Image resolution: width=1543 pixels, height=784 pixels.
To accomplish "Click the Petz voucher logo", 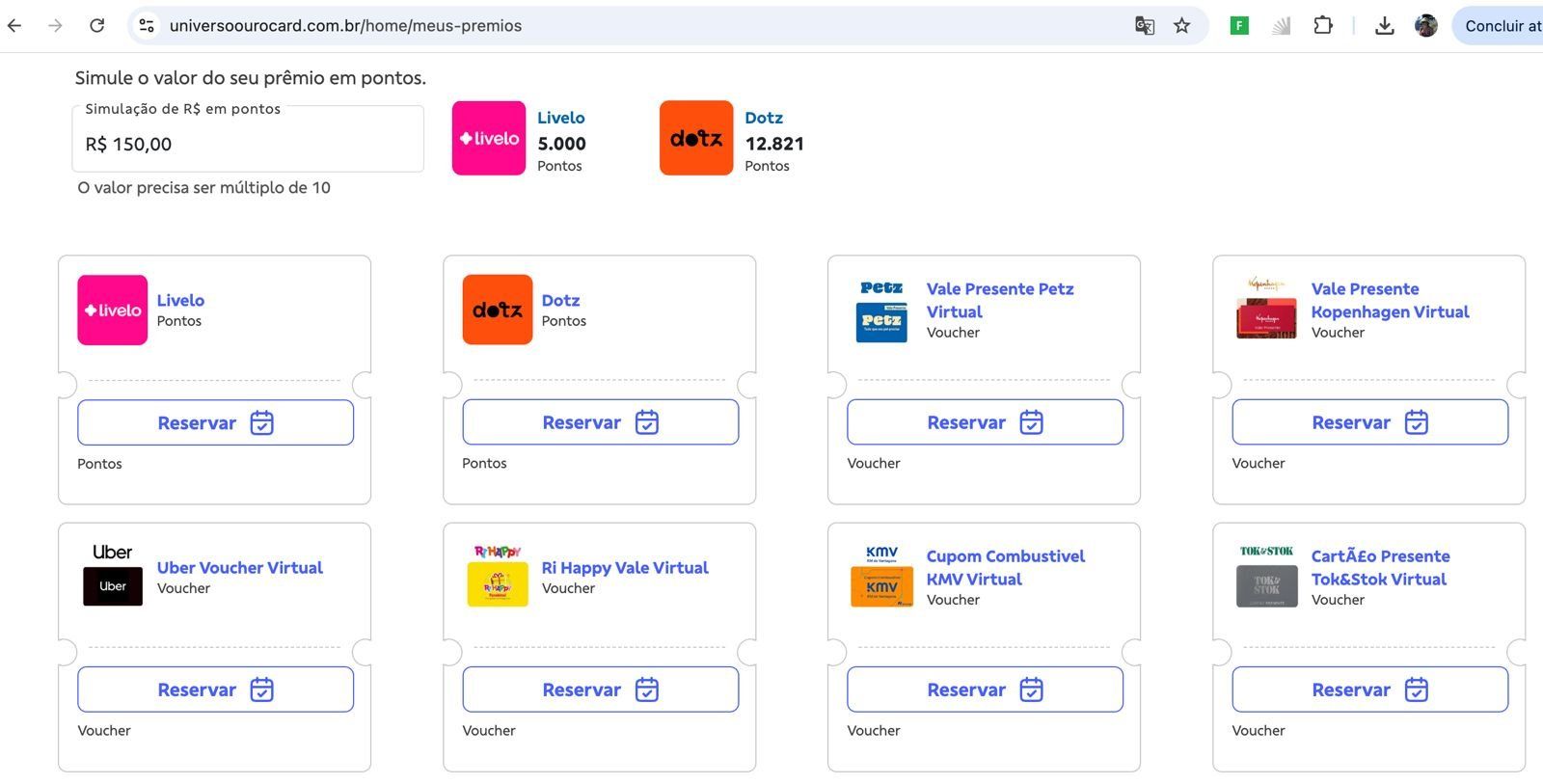I will [x=881, y=311].
